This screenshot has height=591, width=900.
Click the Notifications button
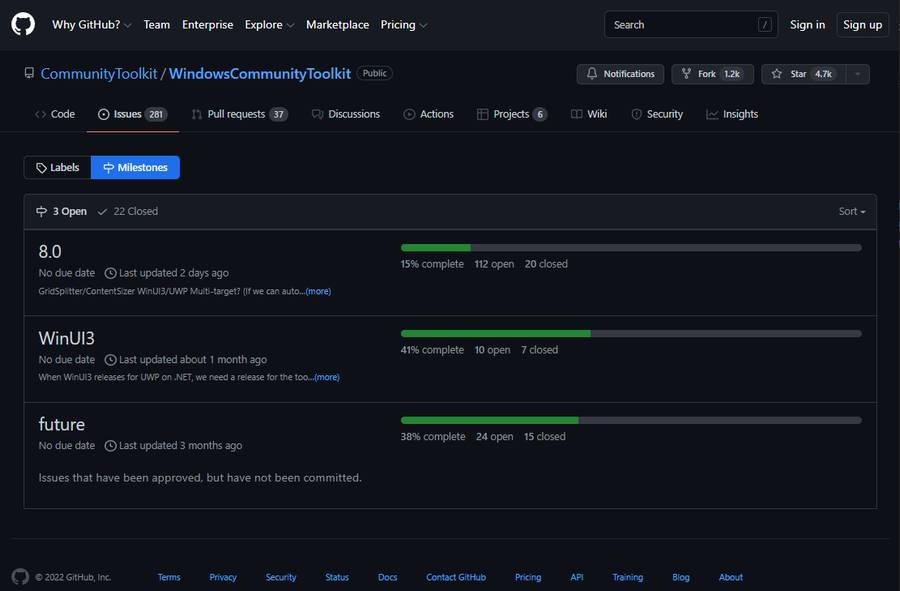620,74
